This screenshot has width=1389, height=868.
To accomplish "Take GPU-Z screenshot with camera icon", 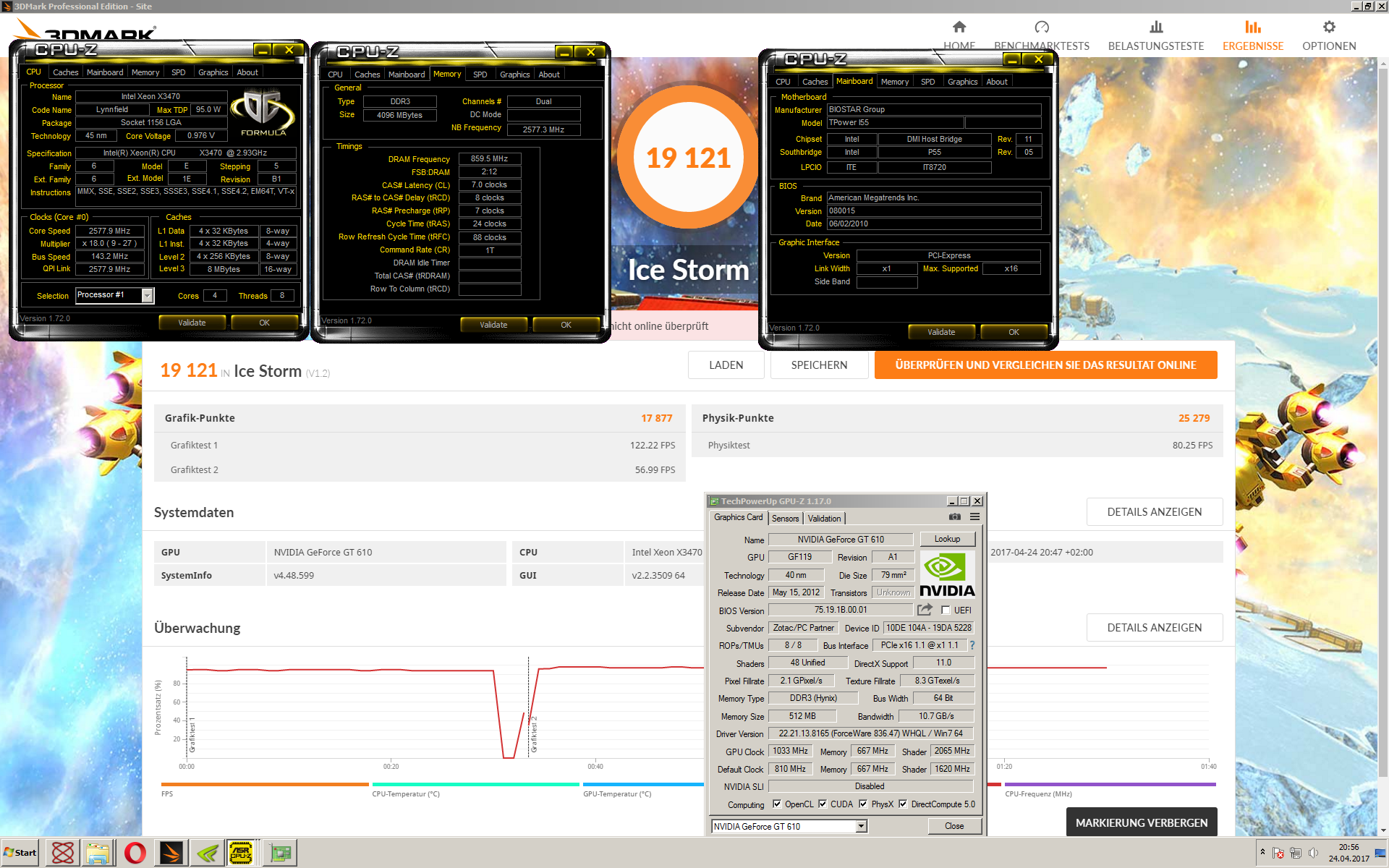I will click(955, 517).
